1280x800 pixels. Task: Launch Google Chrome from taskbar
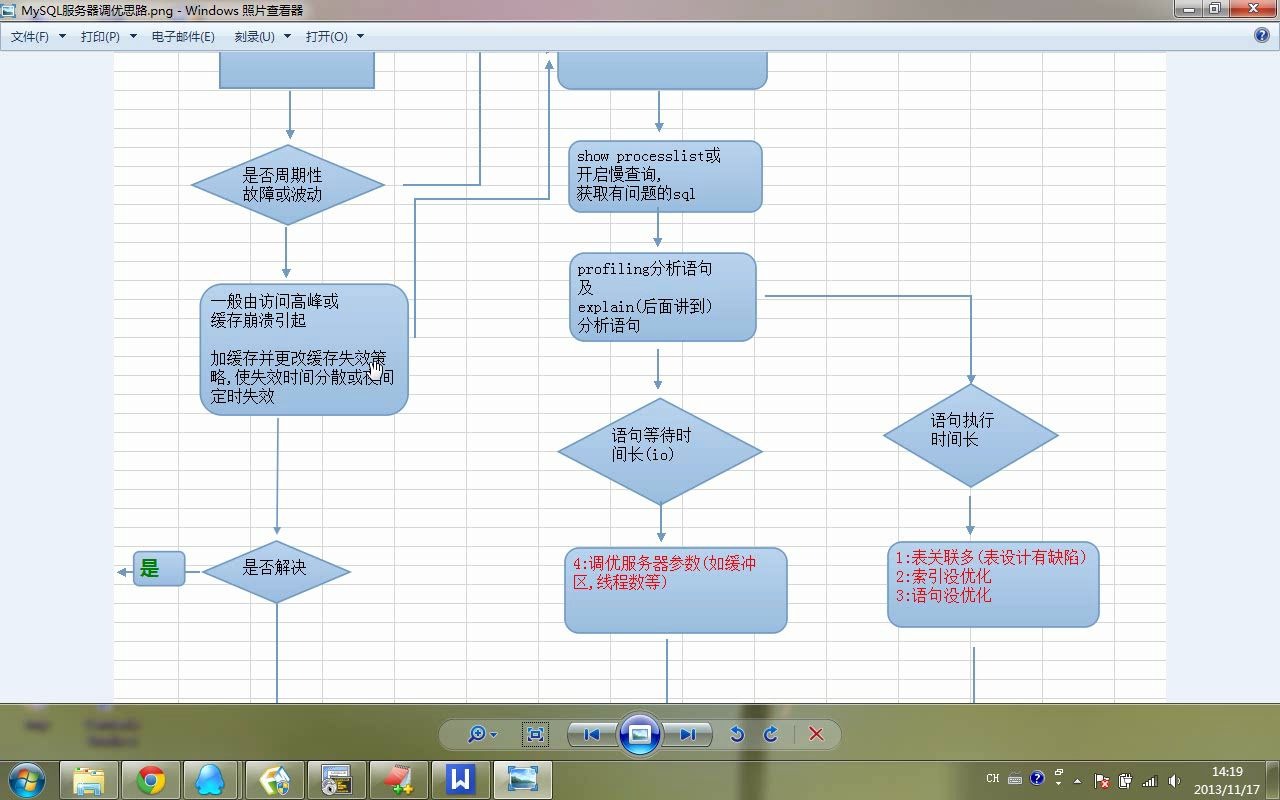(151, 780)
